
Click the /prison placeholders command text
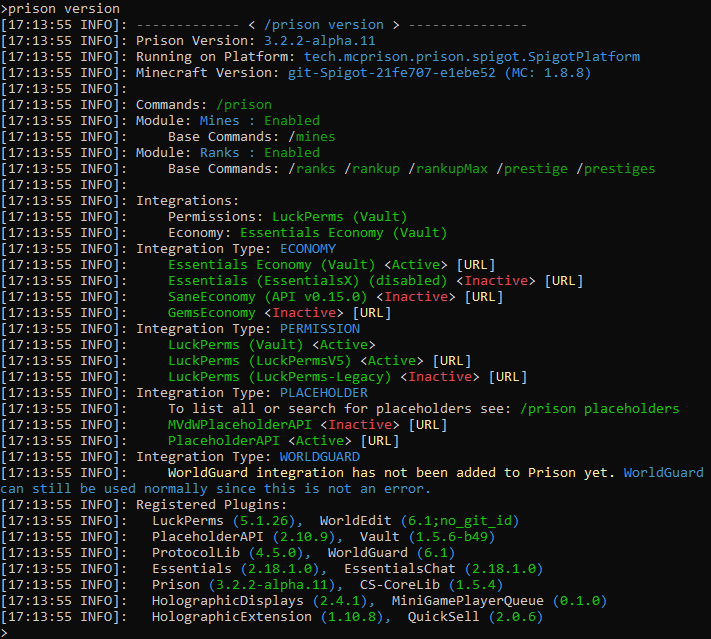tap(599, 409)
